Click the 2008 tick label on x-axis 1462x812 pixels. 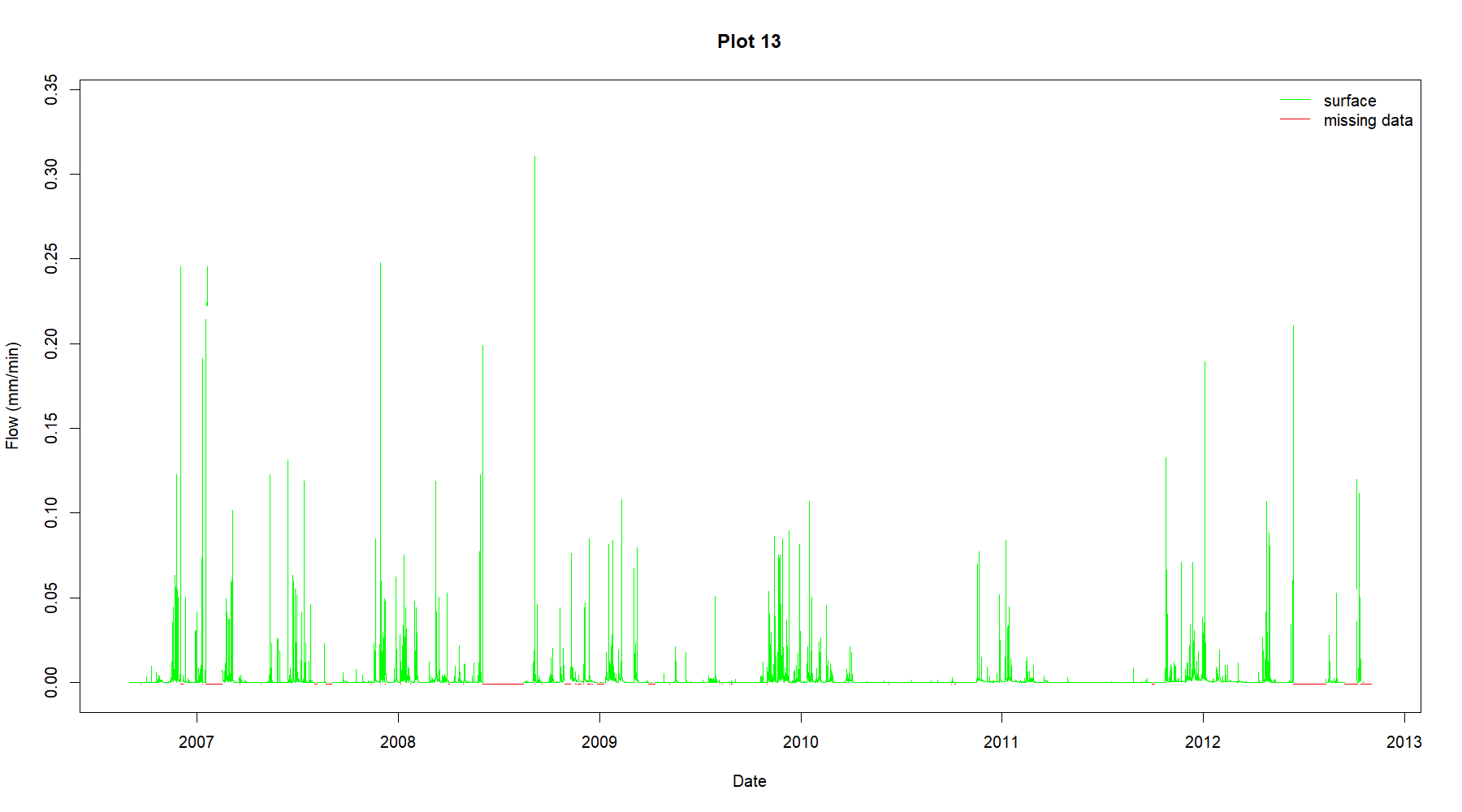tap(397, 741)
